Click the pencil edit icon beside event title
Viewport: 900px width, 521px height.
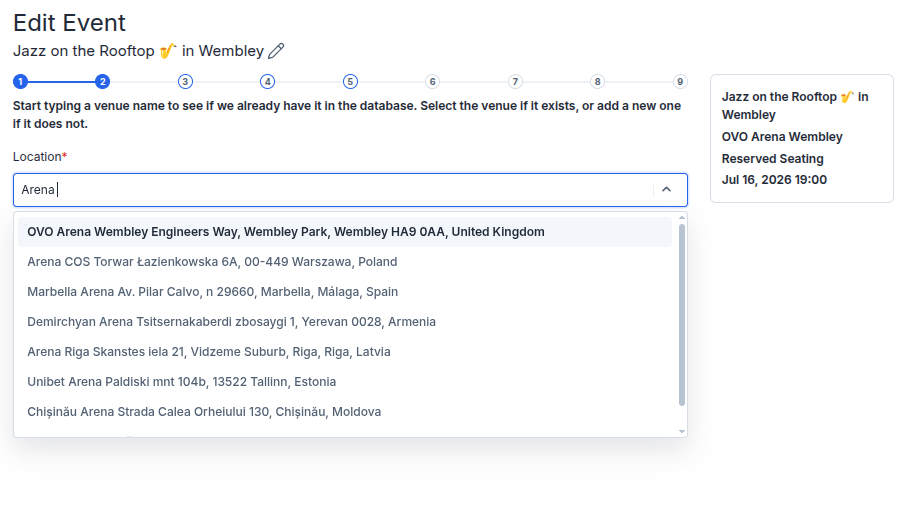pyautogui.click(x=276, y=51)
